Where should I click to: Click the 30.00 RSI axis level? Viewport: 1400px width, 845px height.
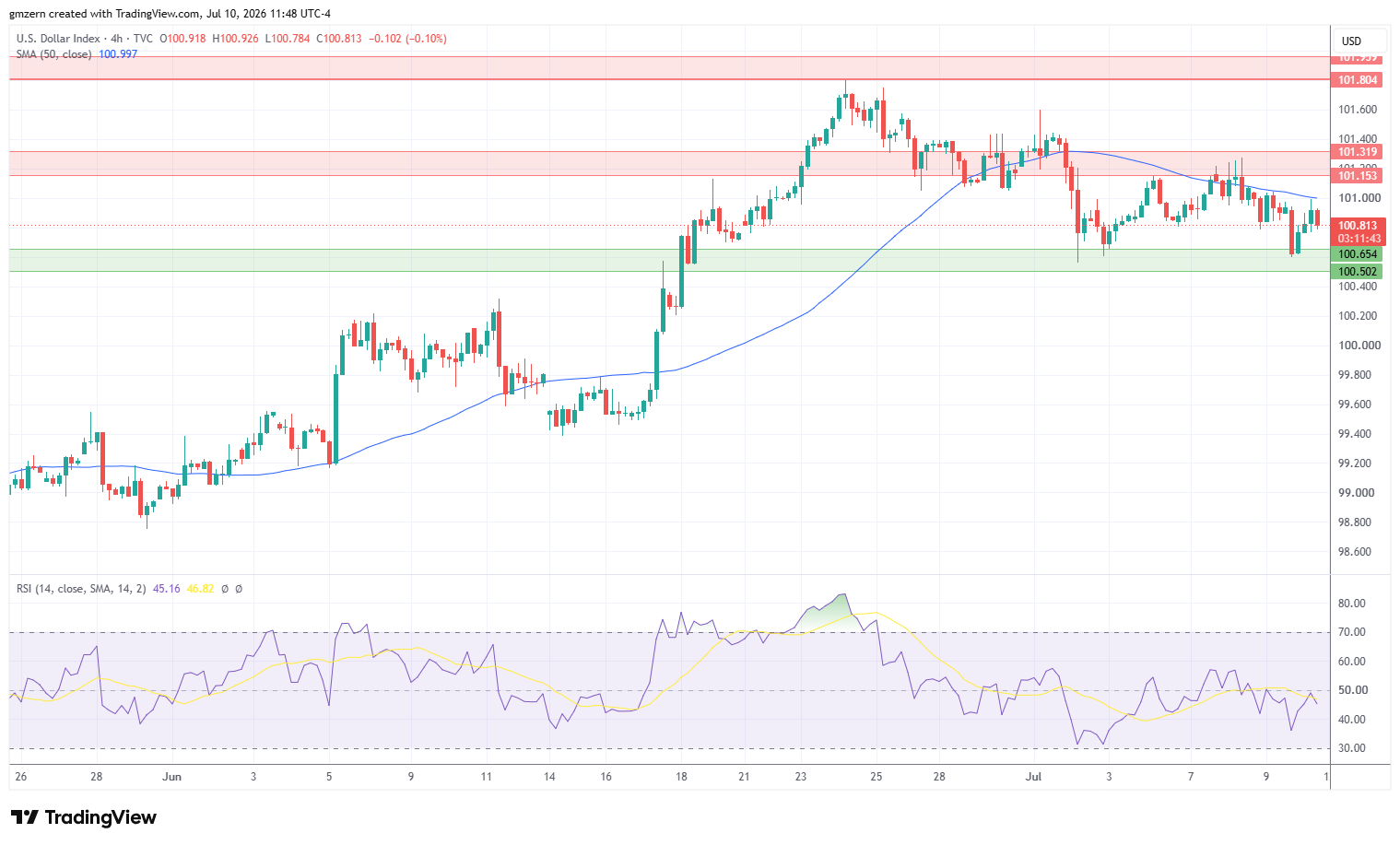1352,748
